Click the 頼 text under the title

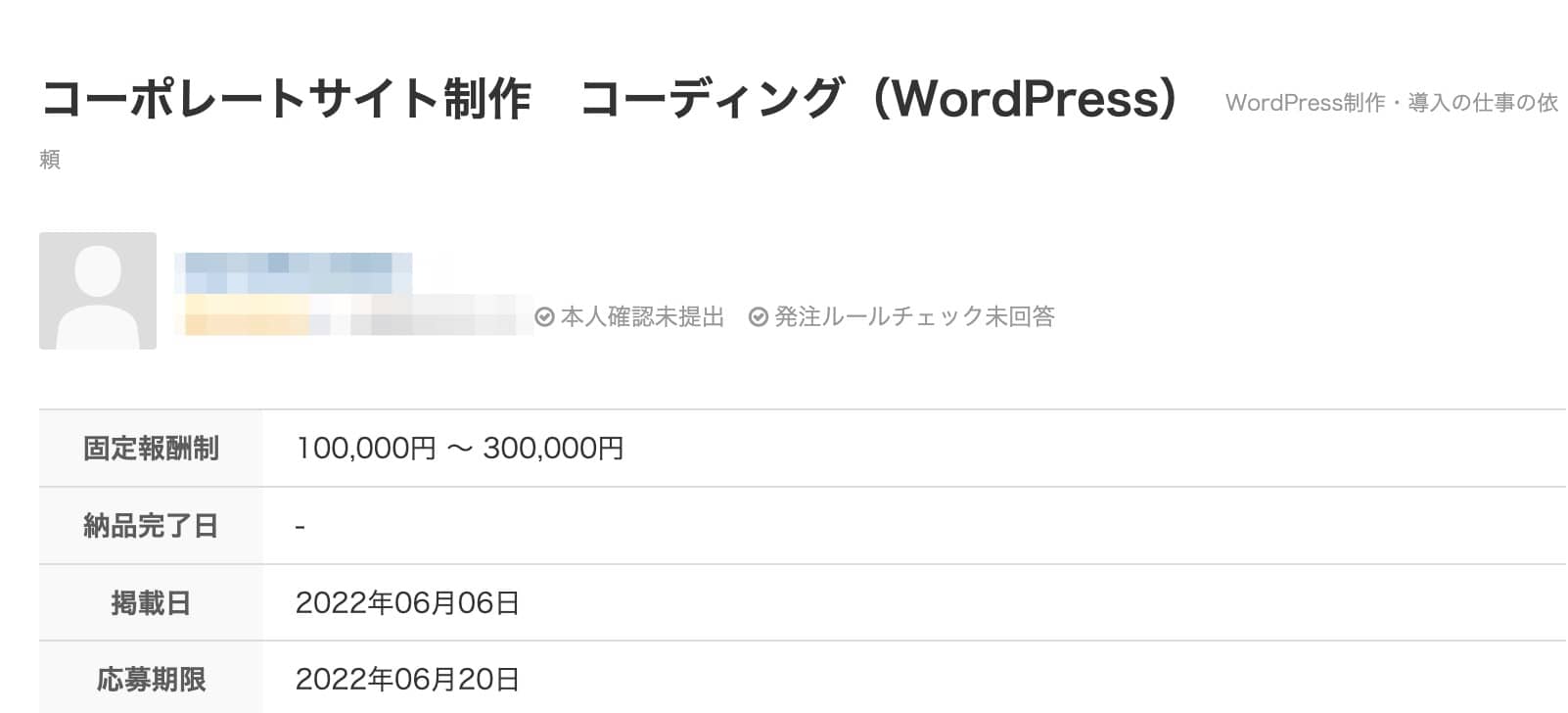[x=50, y=160]
